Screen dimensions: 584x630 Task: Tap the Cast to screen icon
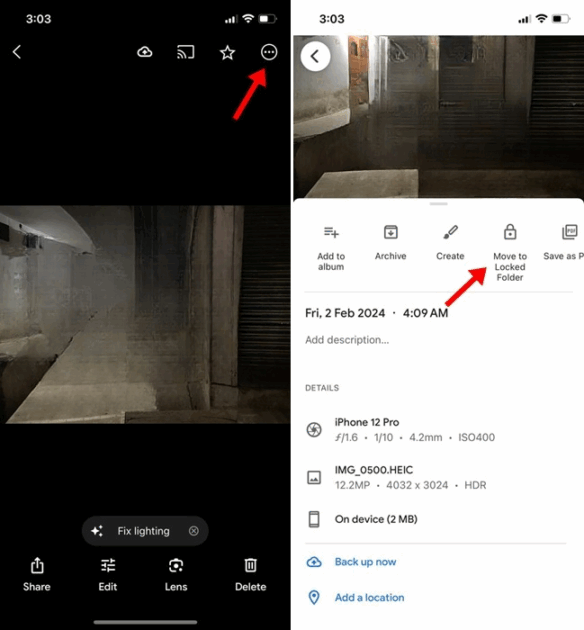click(186, 52)
